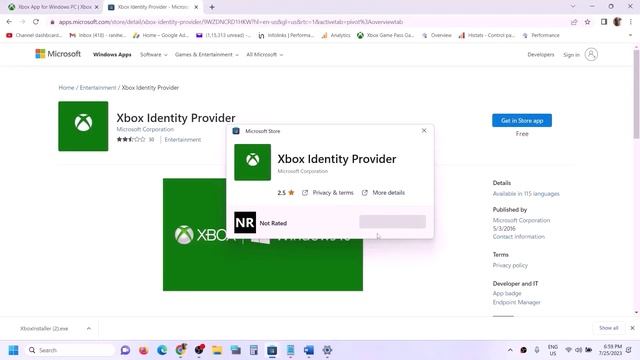Open options chevron for XboxInstaller download
The width and height of the screenshot is (640, 360).
click(89, 328)
